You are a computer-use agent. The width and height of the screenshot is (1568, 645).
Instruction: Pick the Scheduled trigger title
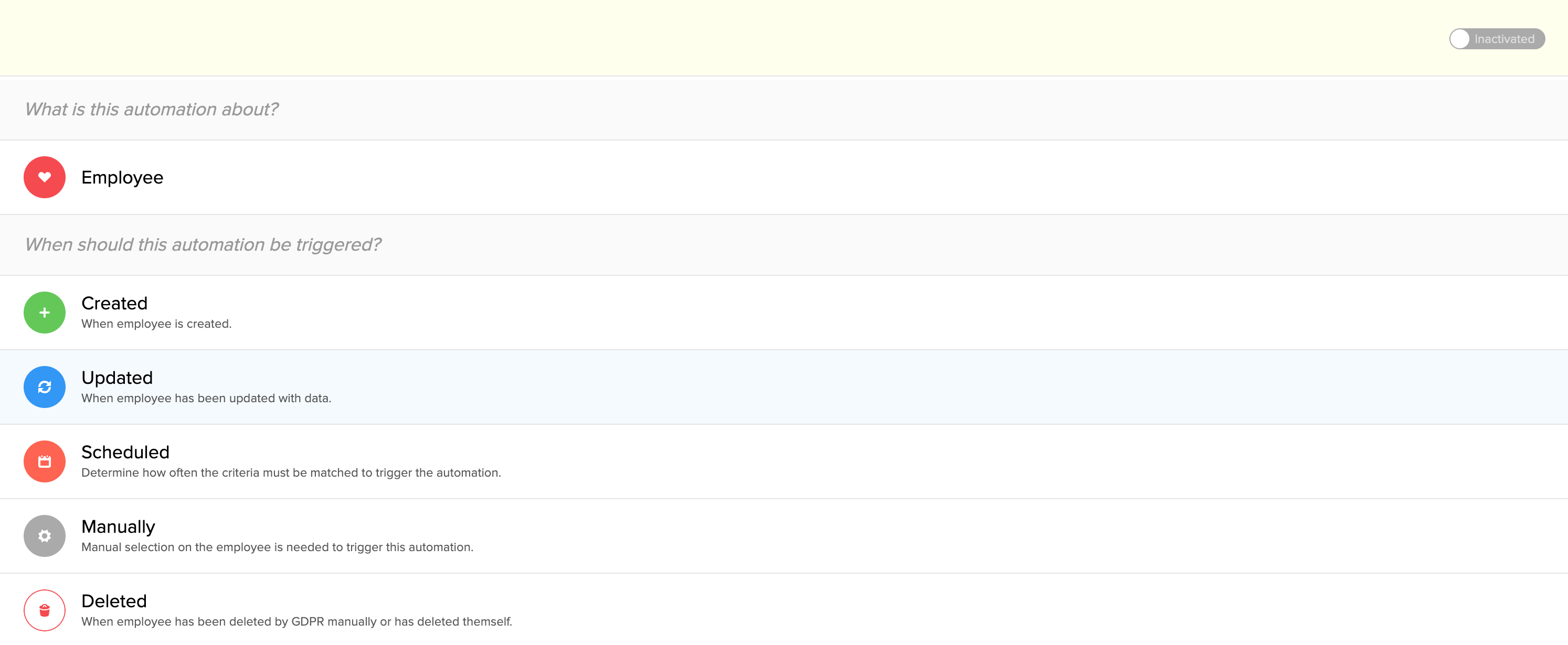[125, 452]
